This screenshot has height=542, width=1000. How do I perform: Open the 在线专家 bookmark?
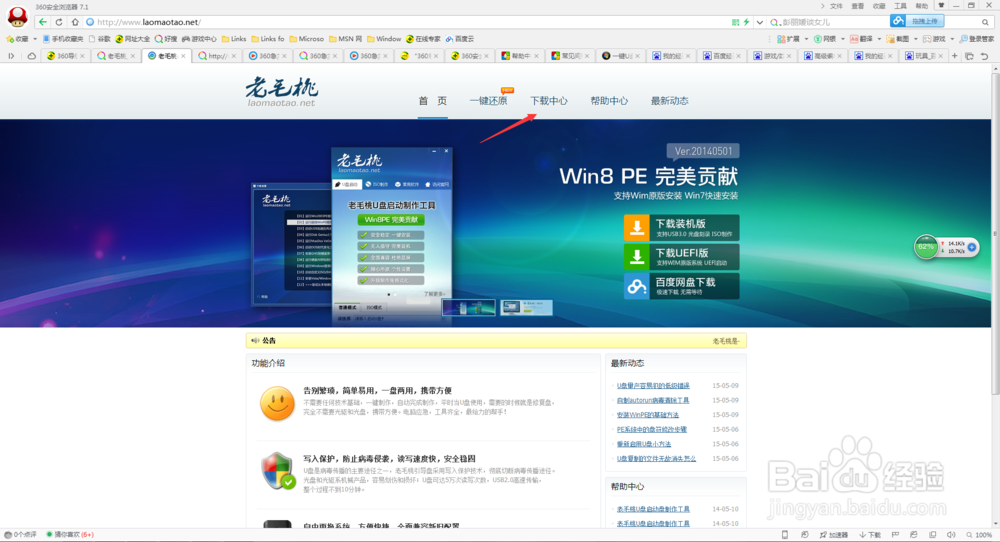click(x=423, y=39)
